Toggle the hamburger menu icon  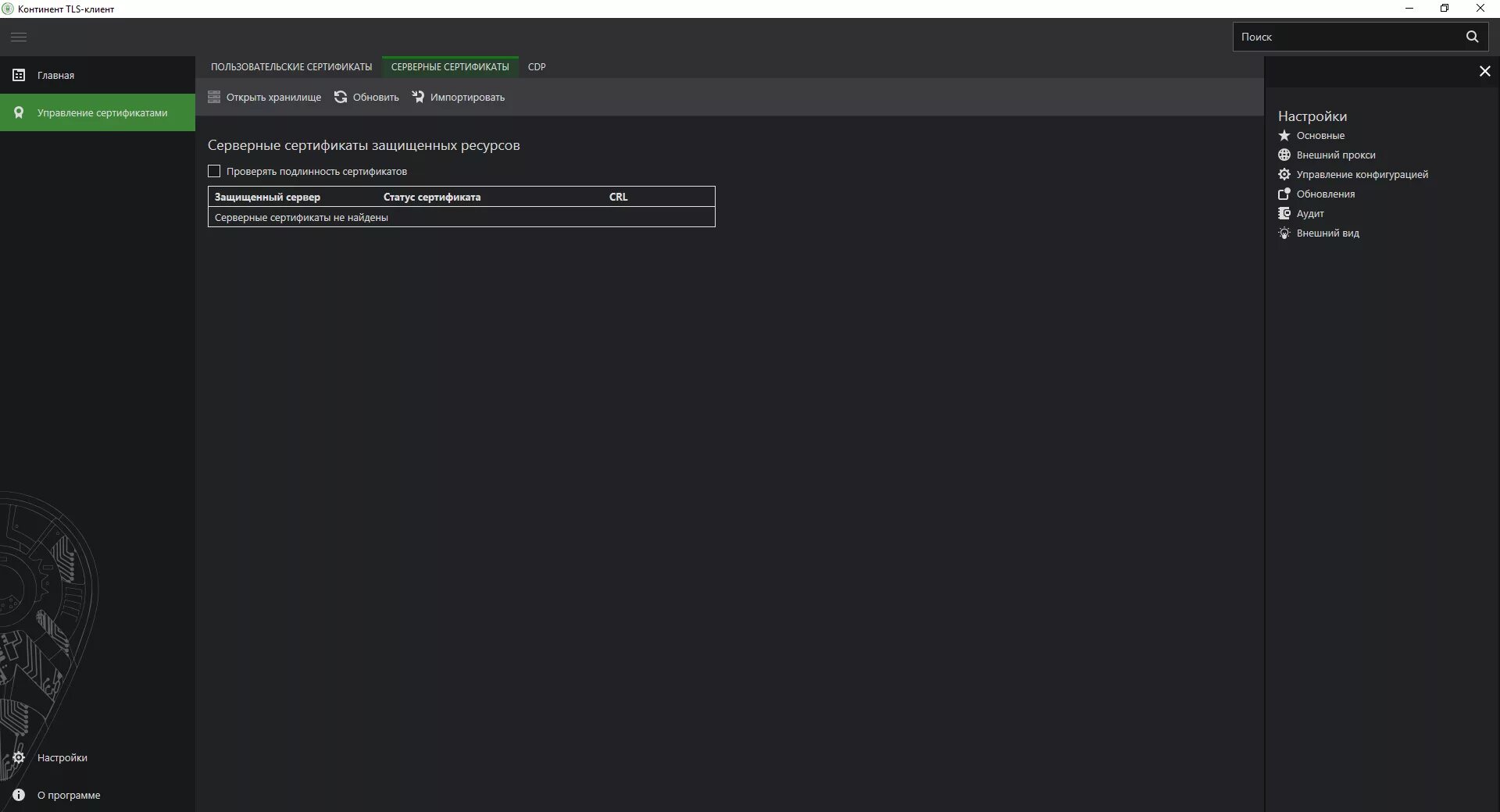[19, 37]
